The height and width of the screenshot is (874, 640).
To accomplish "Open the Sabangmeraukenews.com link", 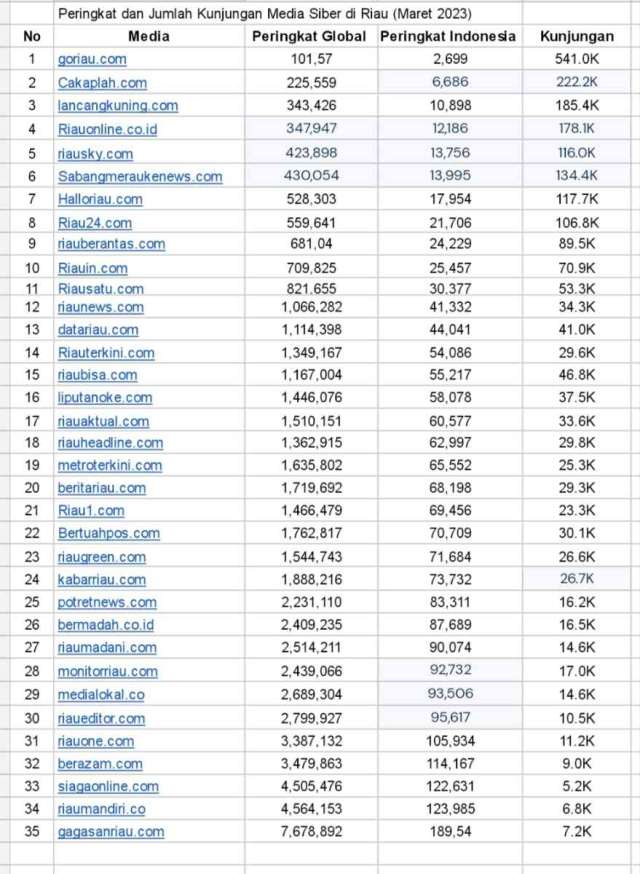I will [140, 177].
